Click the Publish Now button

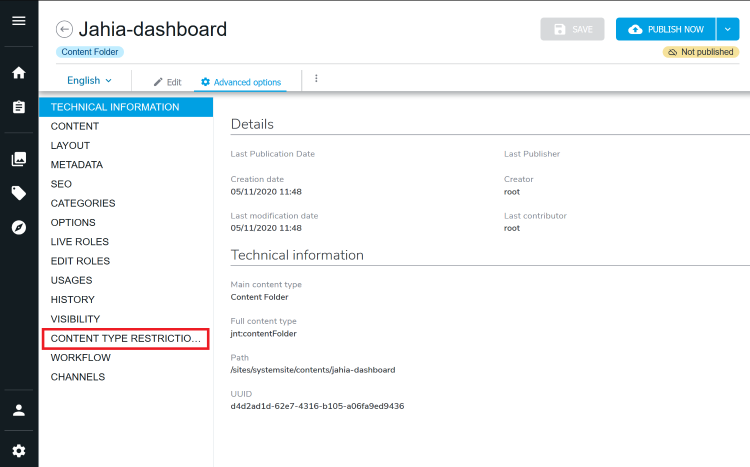666,29
